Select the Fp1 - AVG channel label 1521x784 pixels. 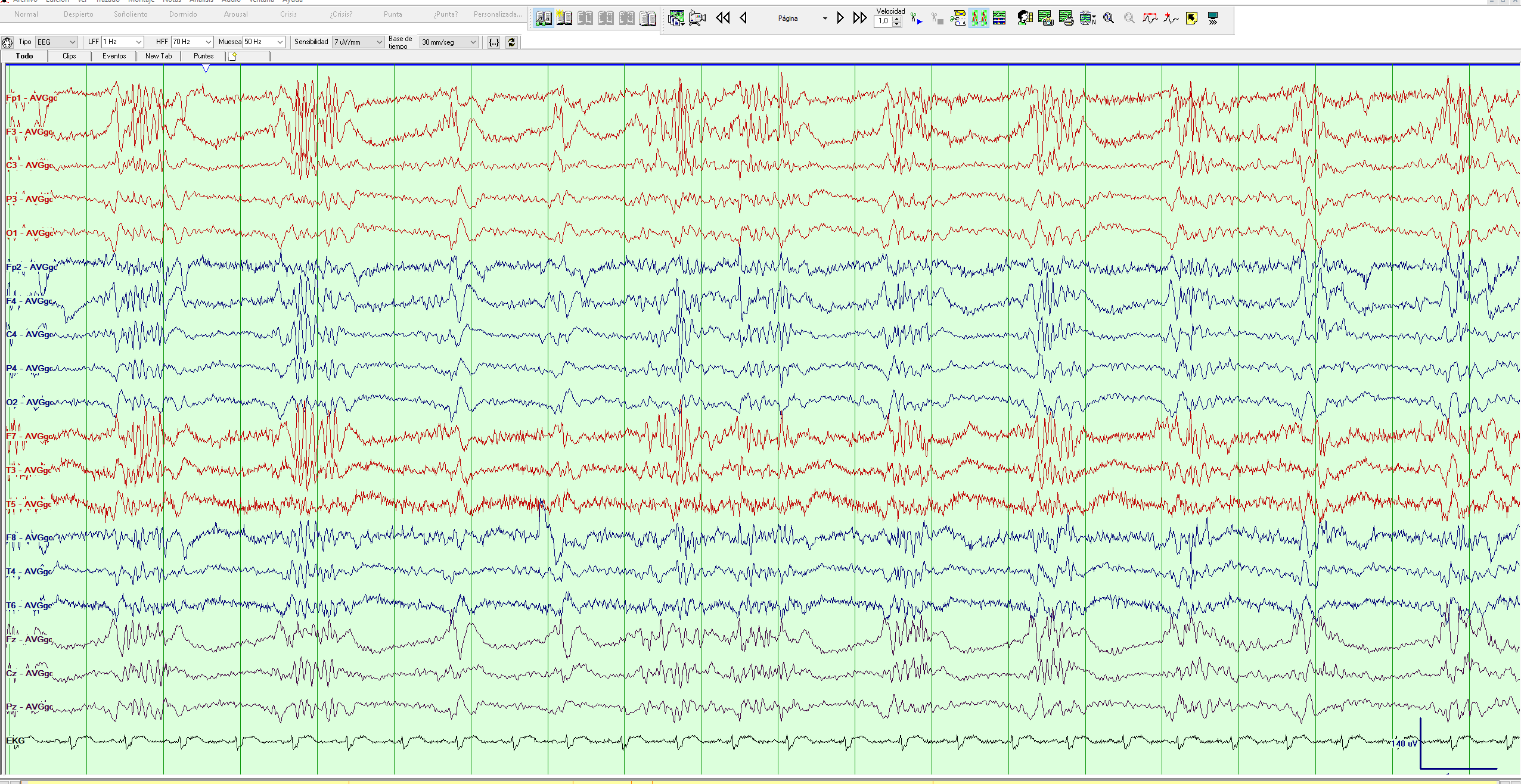point(32,98)
